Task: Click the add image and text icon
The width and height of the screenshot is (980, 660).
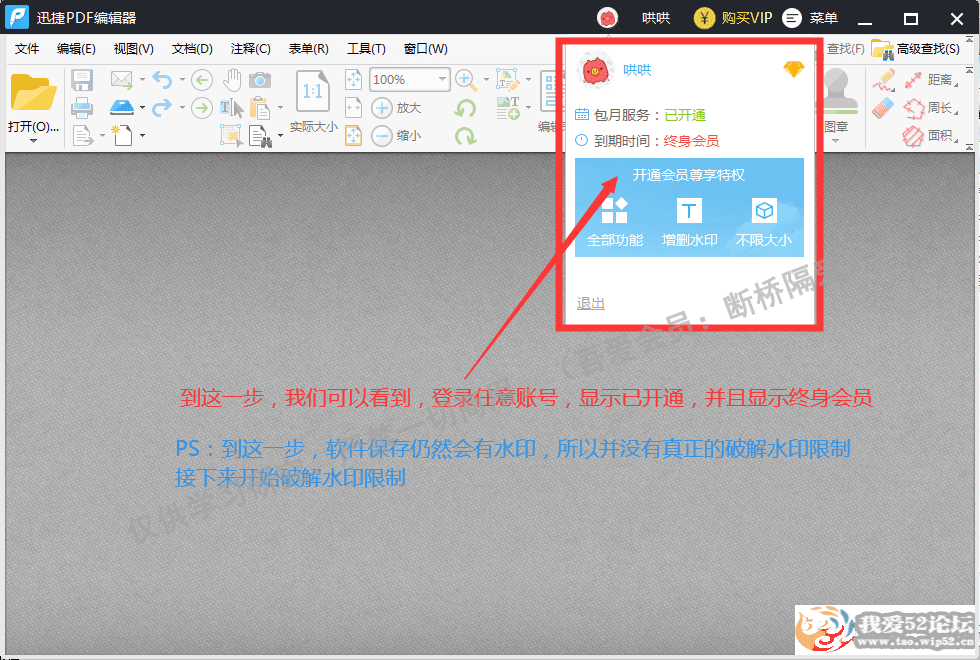Action: (508, 108)
